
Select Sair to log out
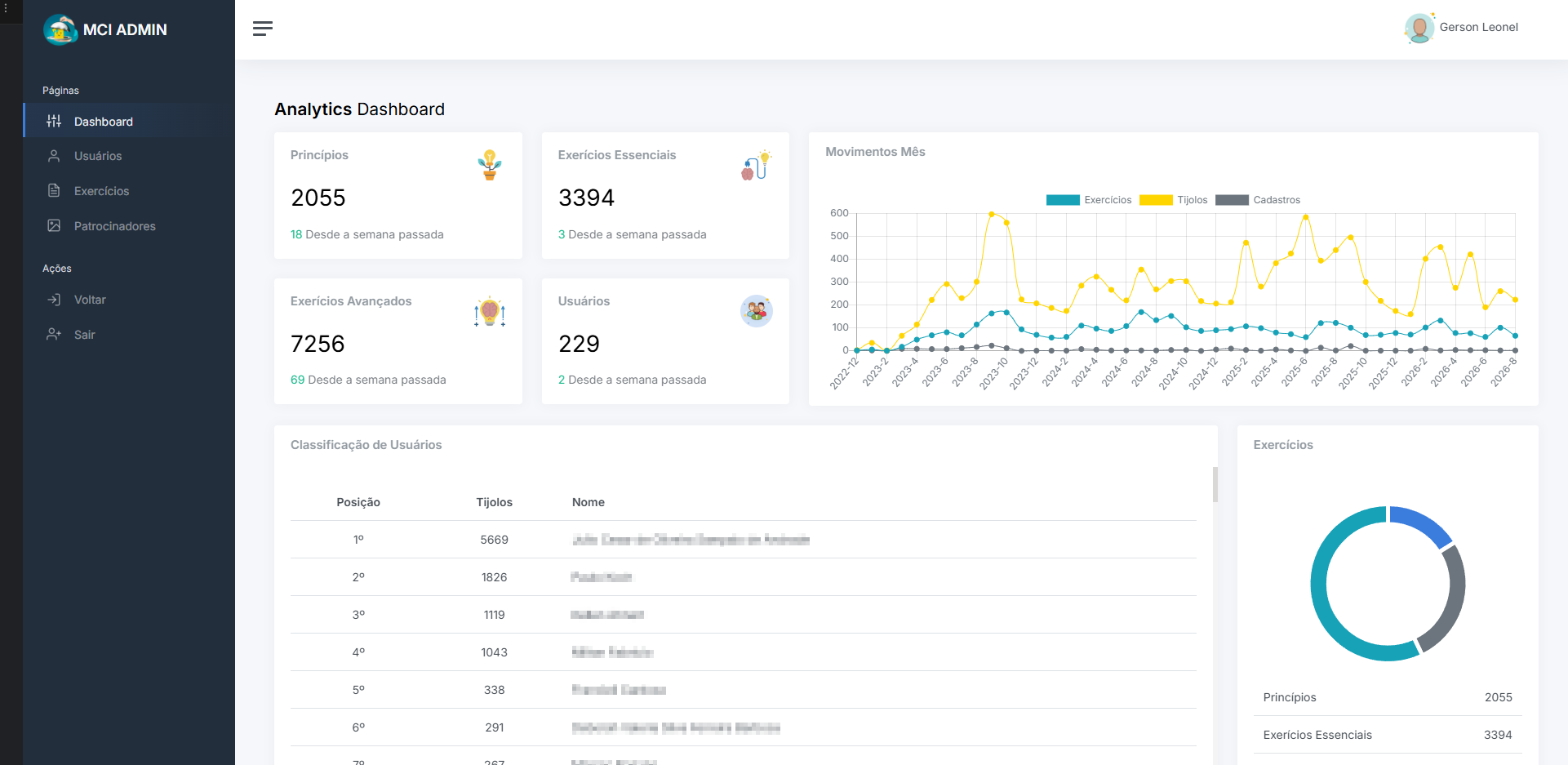129,335
